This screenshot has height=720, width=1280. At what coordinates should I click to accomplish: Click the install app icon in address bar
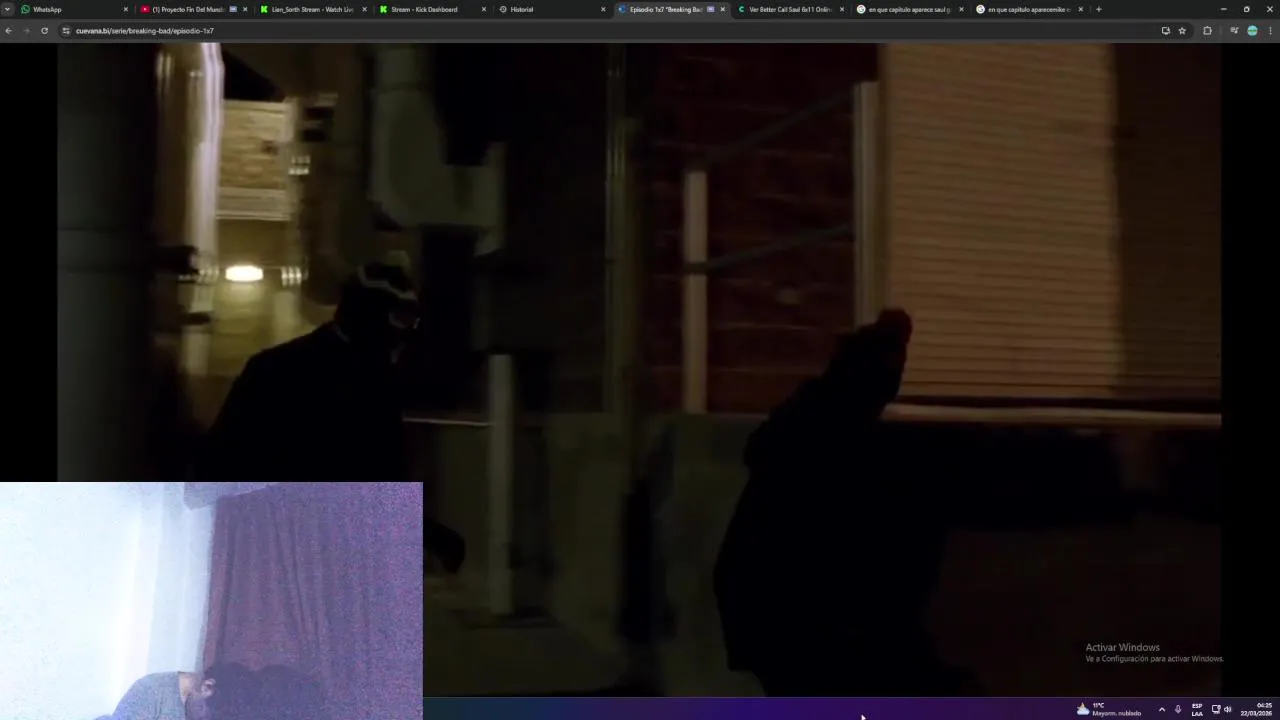click(1166, 31)
